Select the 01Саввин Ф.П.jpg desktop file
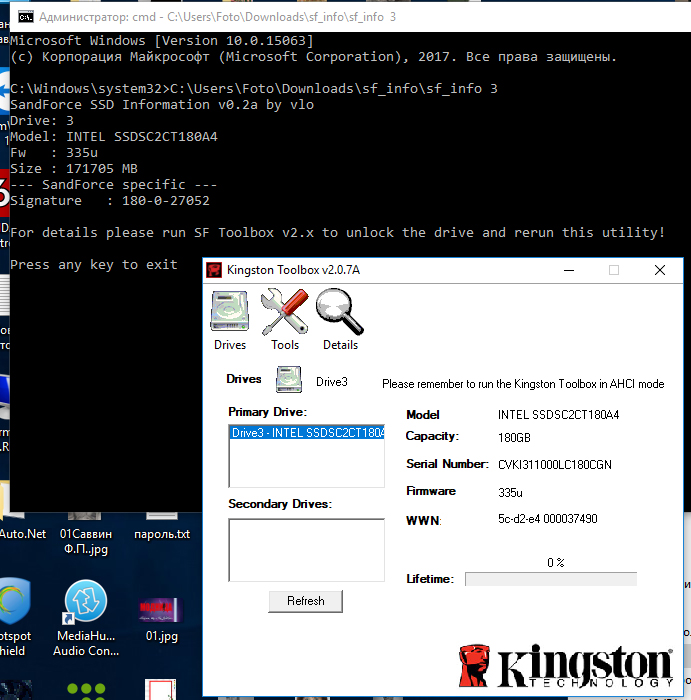 (85, 533)
